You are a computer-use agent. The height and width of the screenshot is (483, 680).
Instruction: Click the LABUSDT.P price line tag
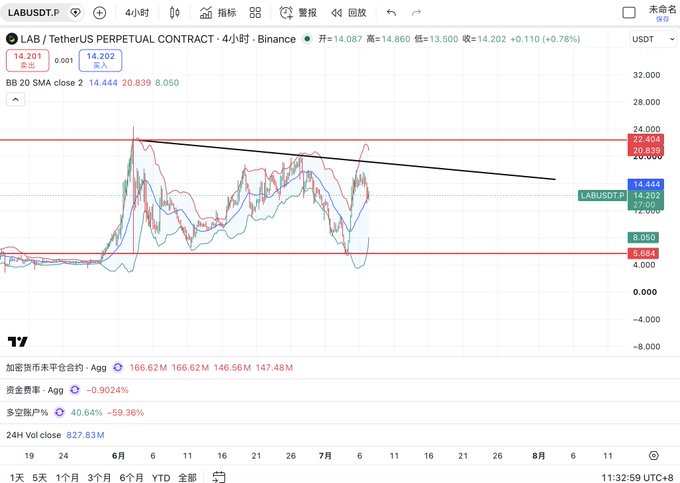pyautogui.click(x=602, y=196)
